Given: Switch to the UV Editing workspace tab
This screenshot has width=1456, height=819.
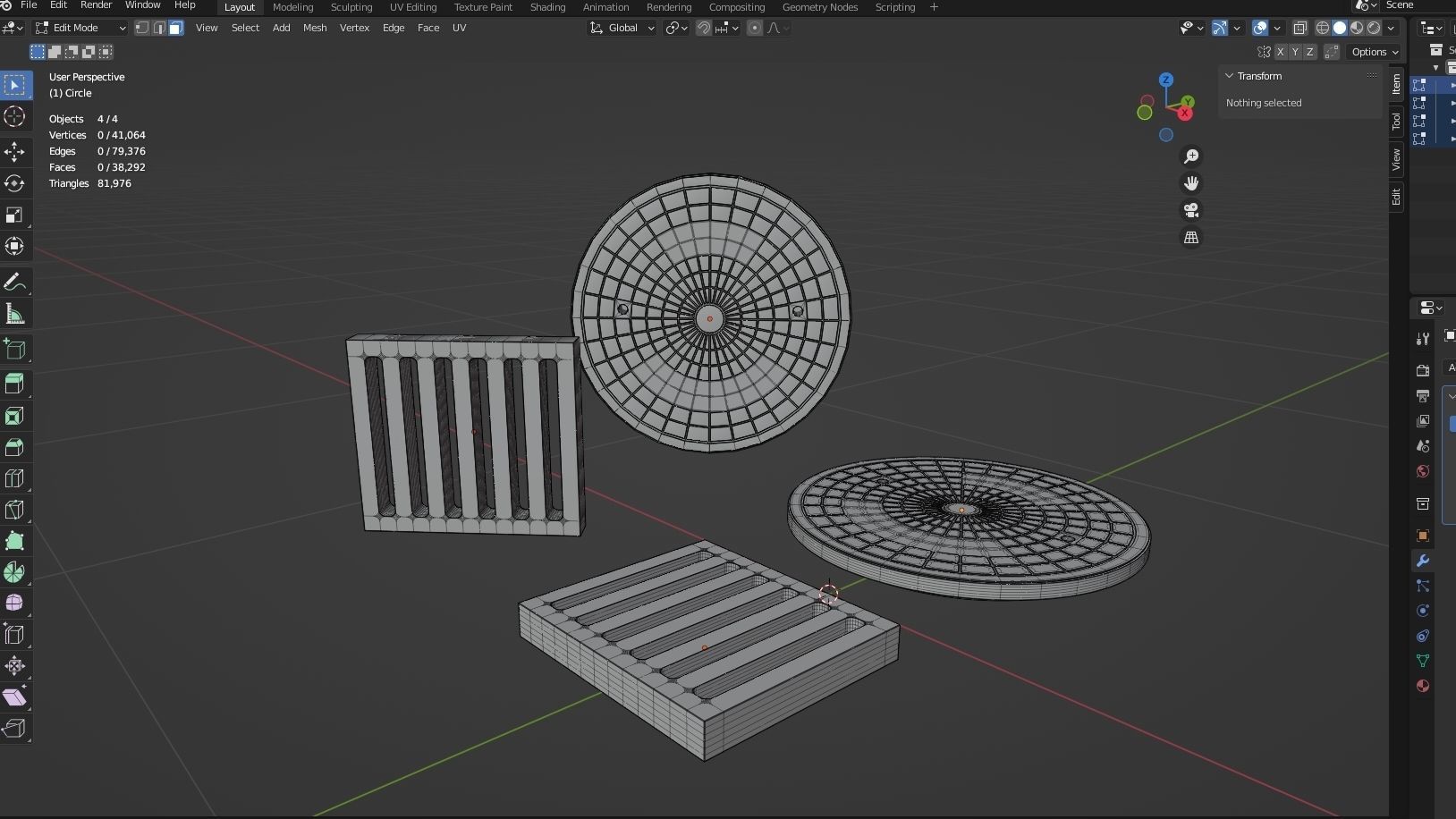Looking at the screenshot, I should click(x=413, y=7).
